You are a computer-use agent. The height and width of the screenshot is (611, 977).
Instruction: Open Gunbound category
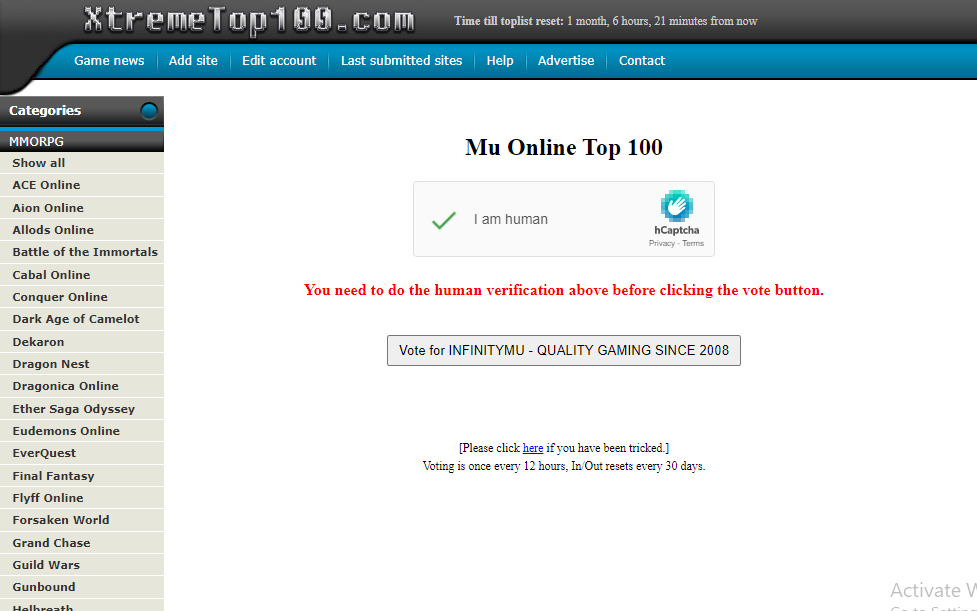pyautogui.click(x=82, y=587)
